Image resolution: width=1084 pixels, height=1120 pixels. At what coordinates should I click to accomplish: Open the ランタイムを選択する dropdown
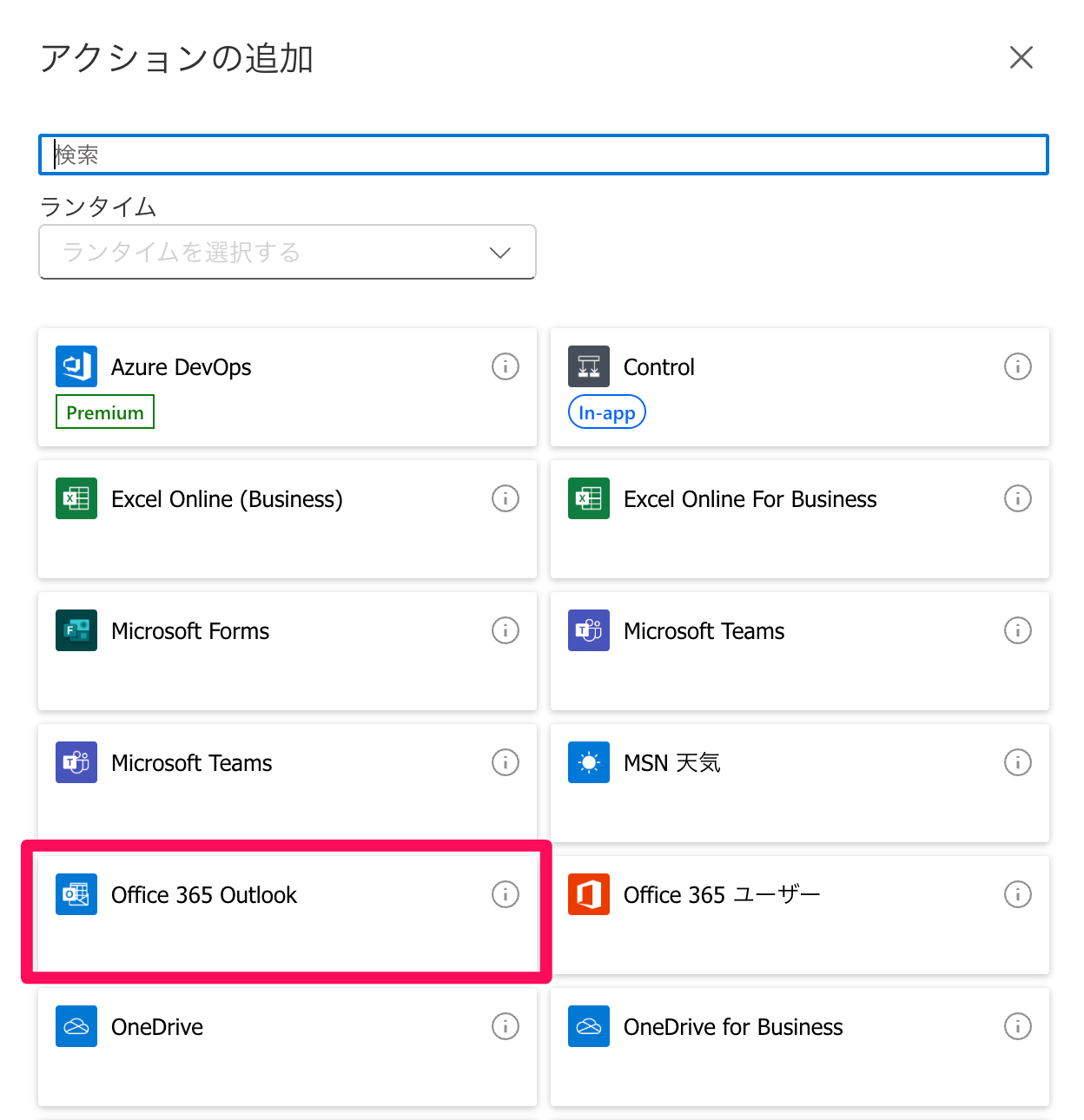pyautogui.click(x=288, y=252)
